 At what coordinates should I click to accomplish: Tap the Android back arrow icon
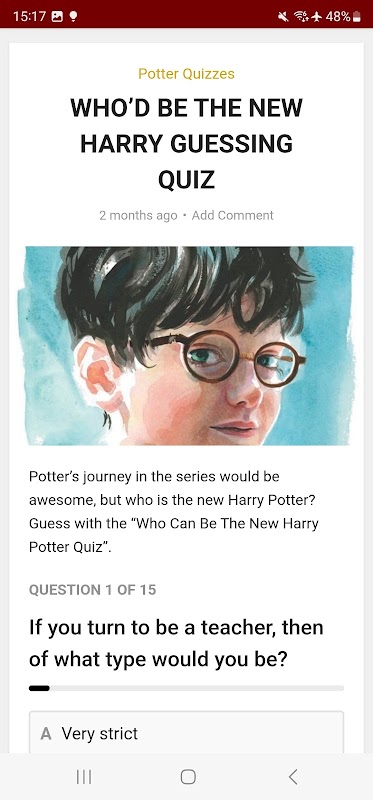click(x=292, y=777)
